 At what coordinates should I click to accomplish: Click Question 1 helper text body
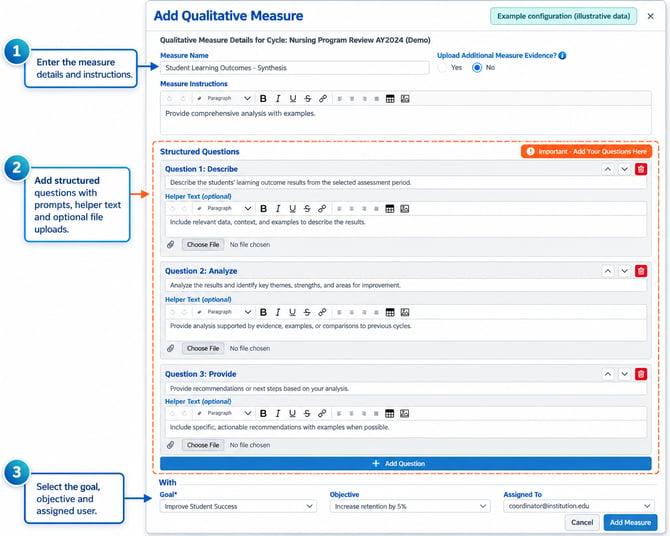coord(406,226)
